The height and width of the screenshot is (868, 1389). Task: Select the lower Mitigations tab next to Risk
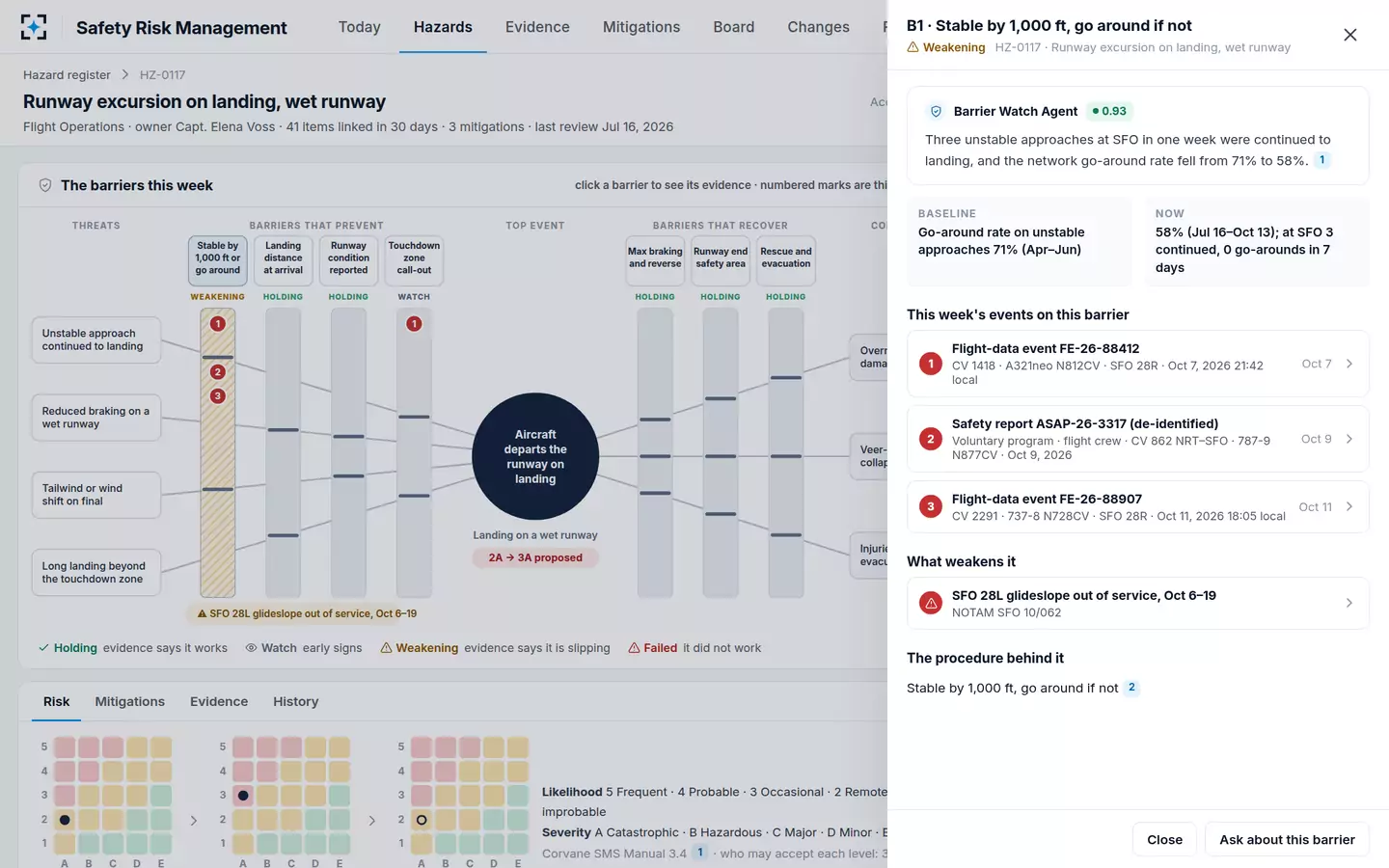coord(129,701)
